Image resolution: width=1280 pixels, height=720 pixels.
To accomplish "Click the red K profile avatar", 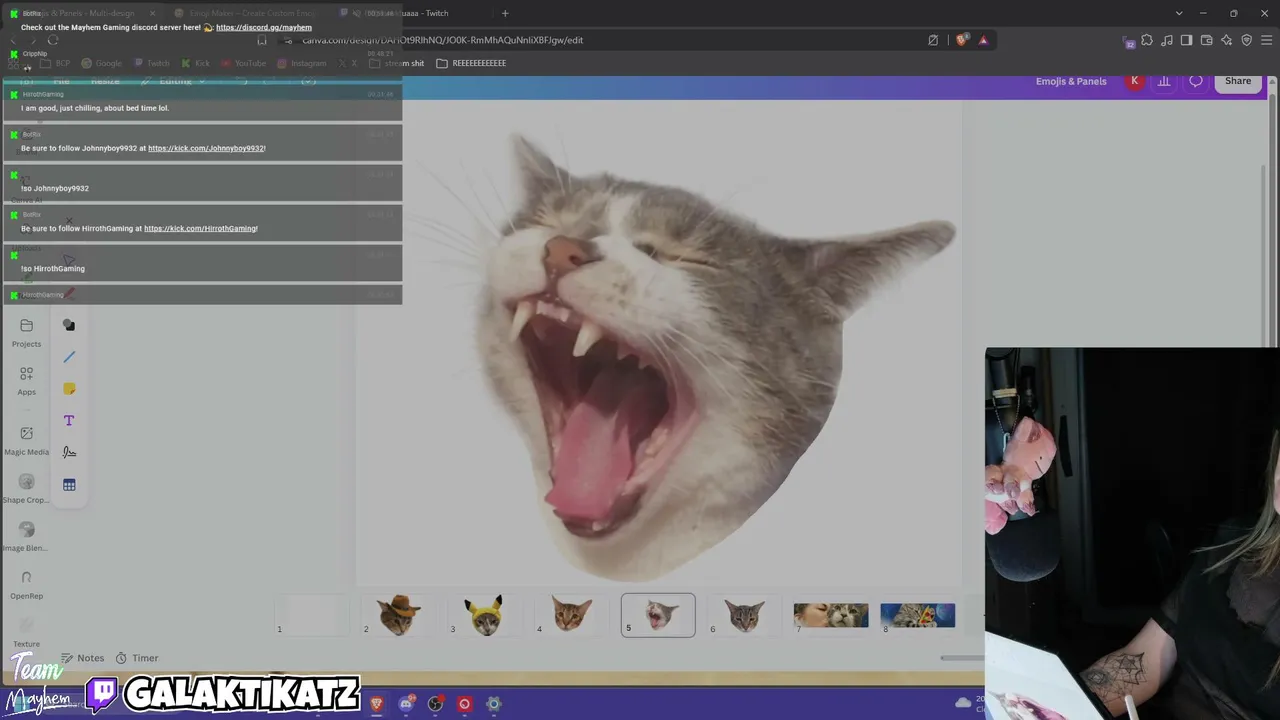I will [x=1134, y=81].
